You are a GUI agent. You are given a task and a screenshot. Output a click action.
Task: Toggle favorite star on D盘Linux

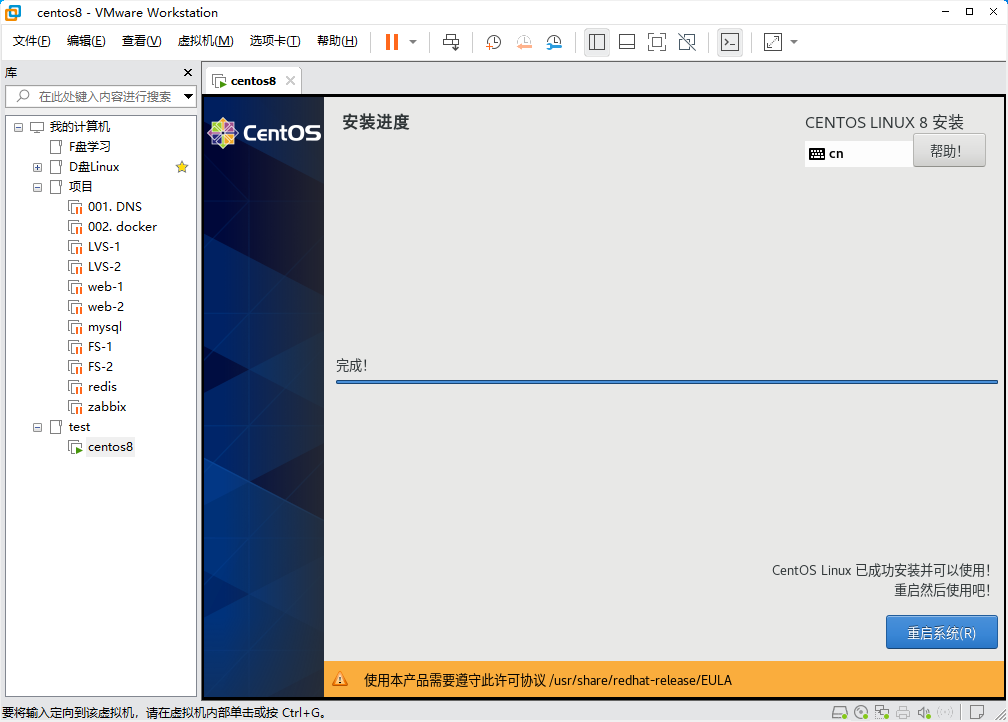pyautogui.click(x=182, y=167)
